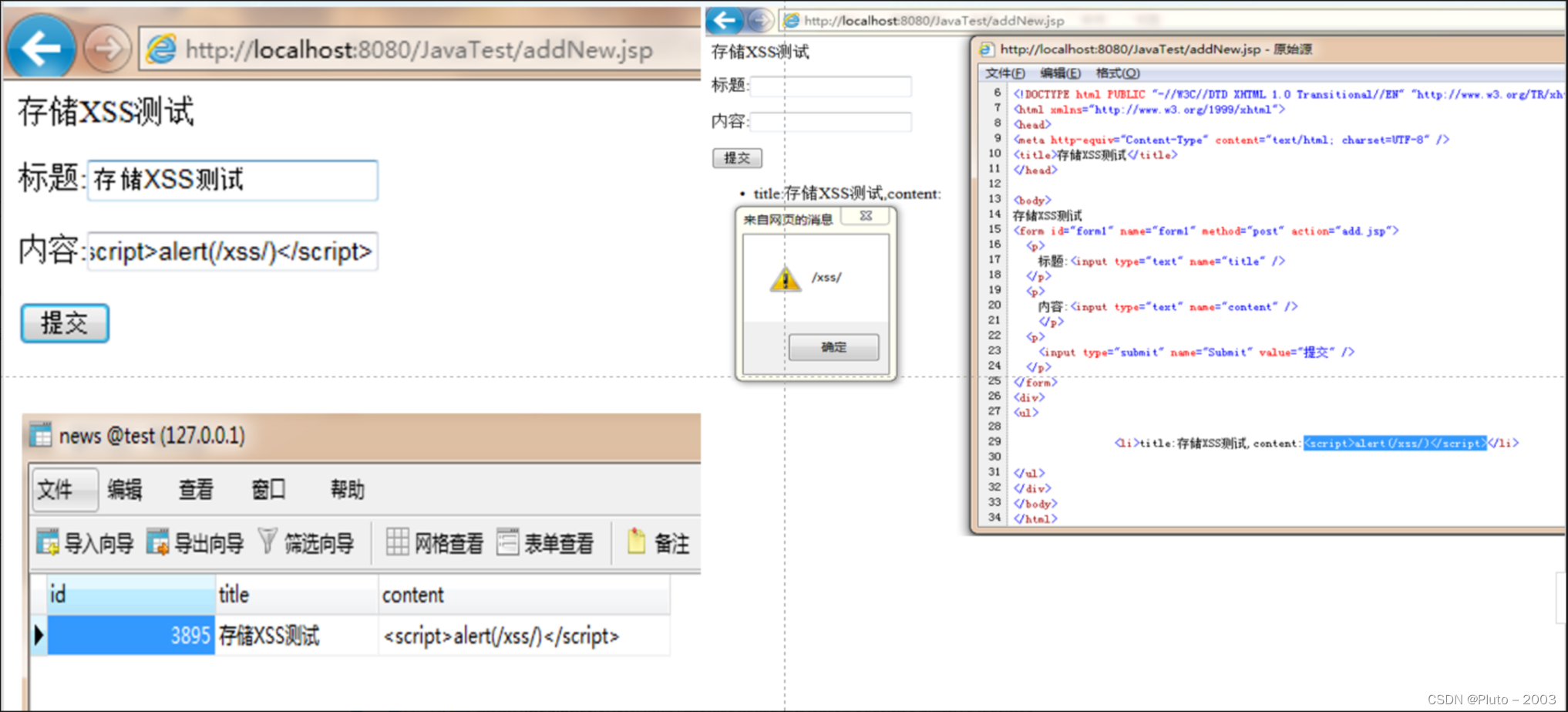
Task: Click empty 标题 field in right browser
Action: [x=831, y=86]
